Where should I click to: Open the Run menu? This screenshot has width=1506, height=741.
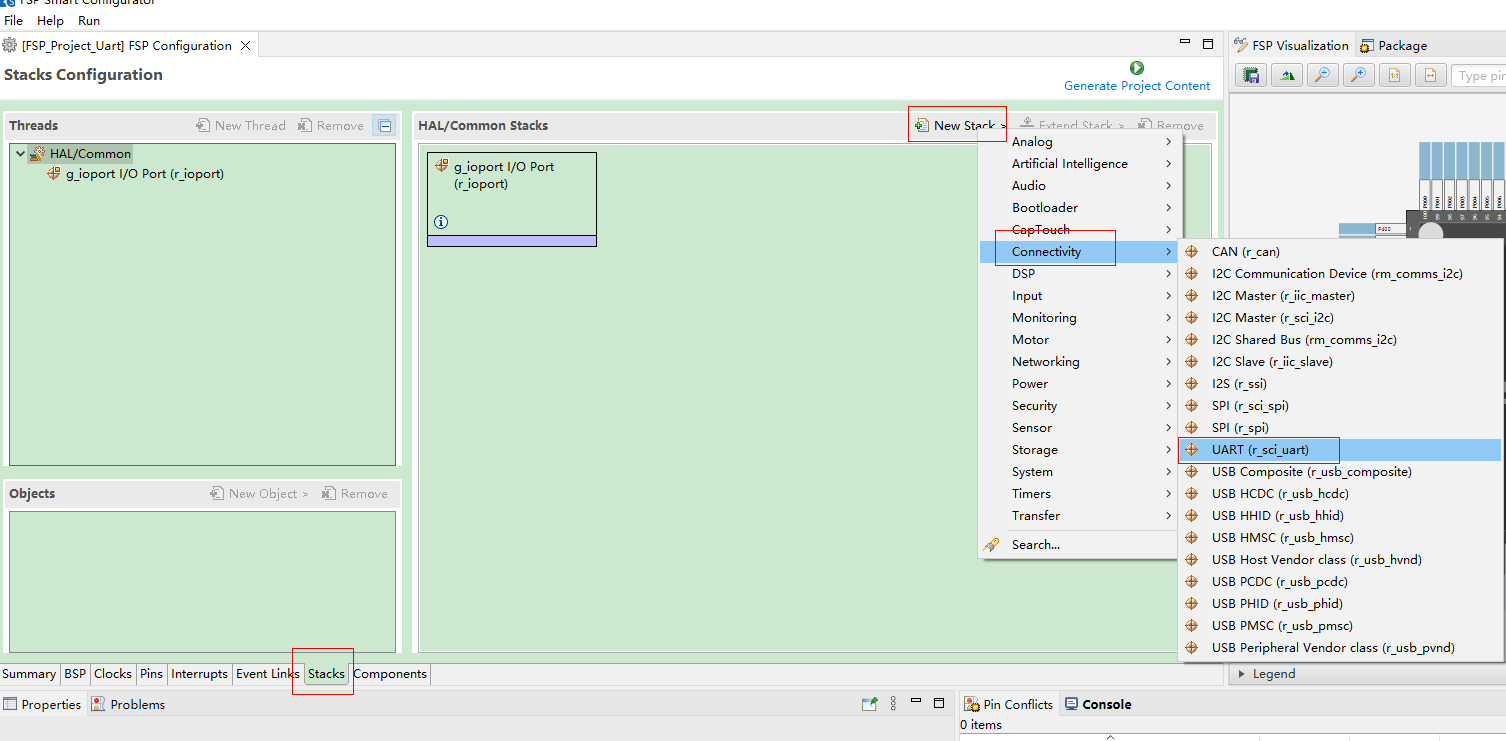89,20
